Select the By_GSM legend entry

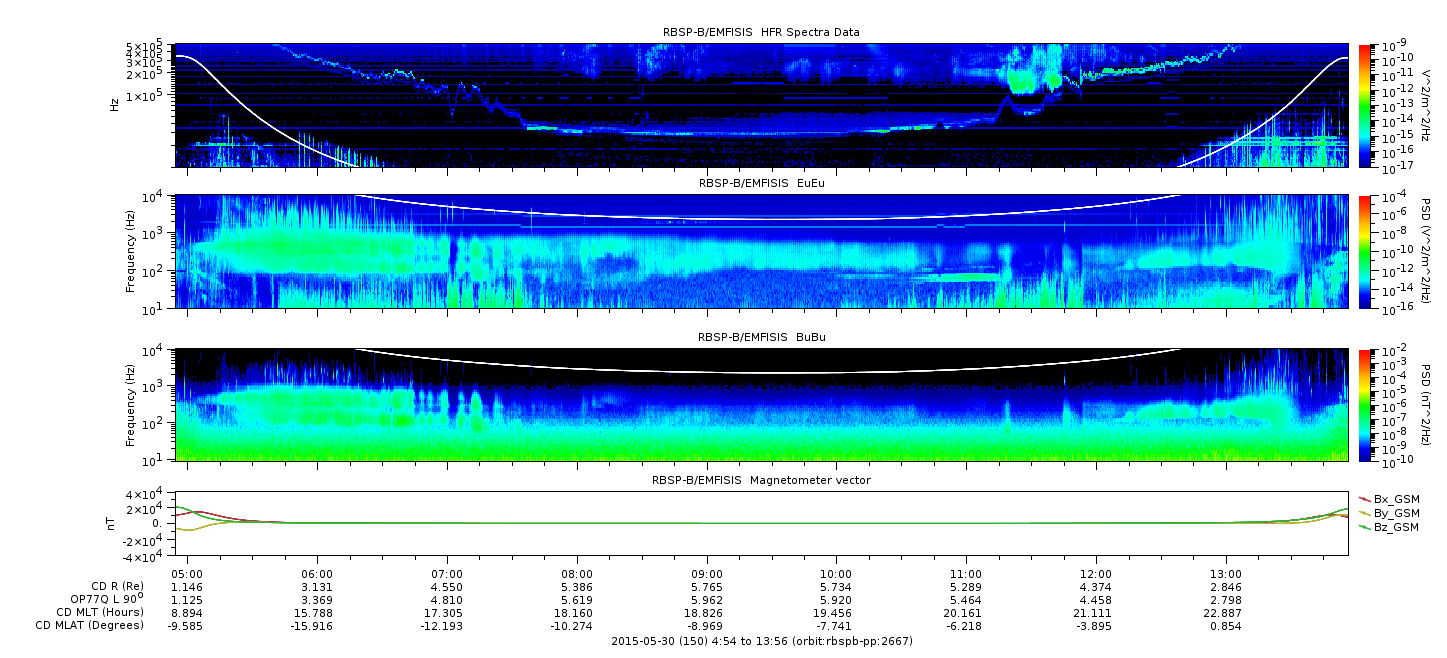point(1396,512)
